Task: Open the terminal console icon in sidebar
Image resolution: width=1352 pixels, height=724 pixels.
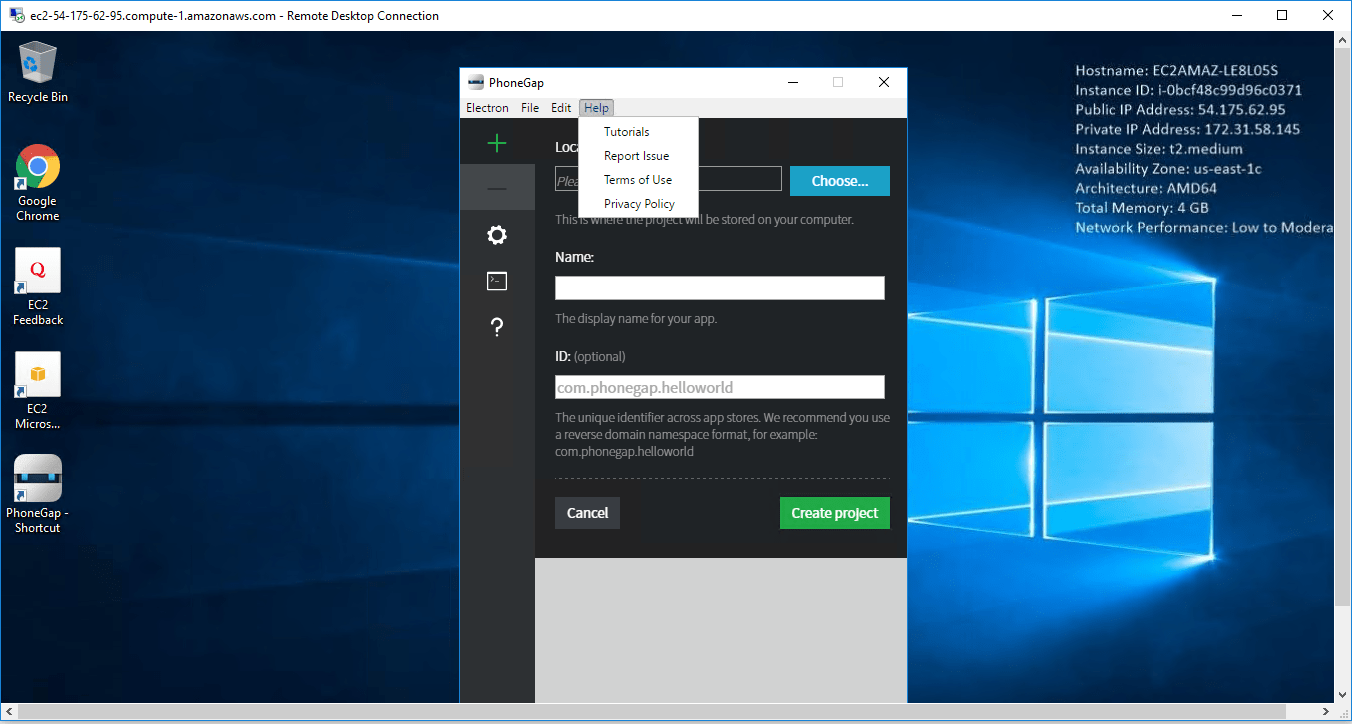Action: tap(497, 281)
